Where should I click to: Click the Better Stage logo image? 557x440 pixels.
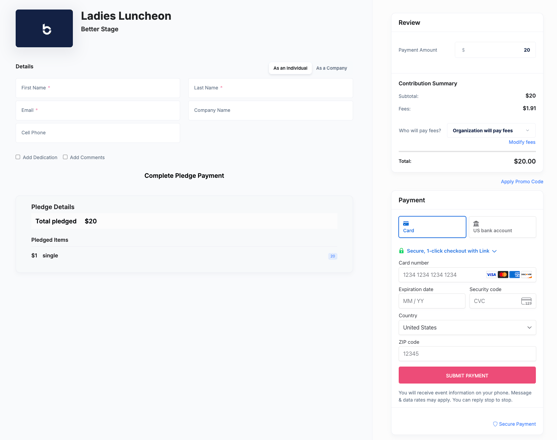(x=44, y=28)
